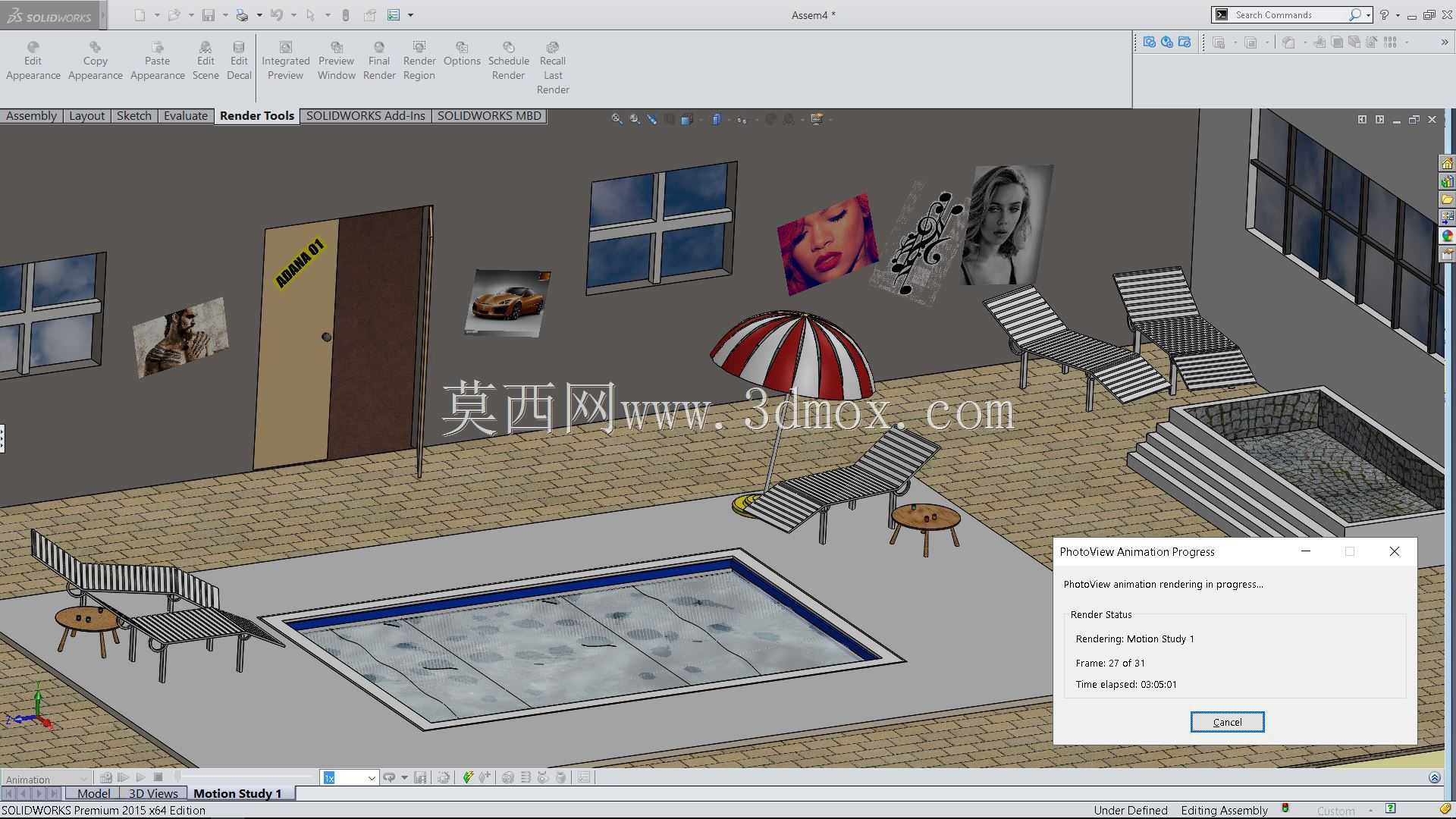Switch to the 3D Views tab
Viewport: 1456px width, 819px height.
pyautogui.click(x=153, y=793)
